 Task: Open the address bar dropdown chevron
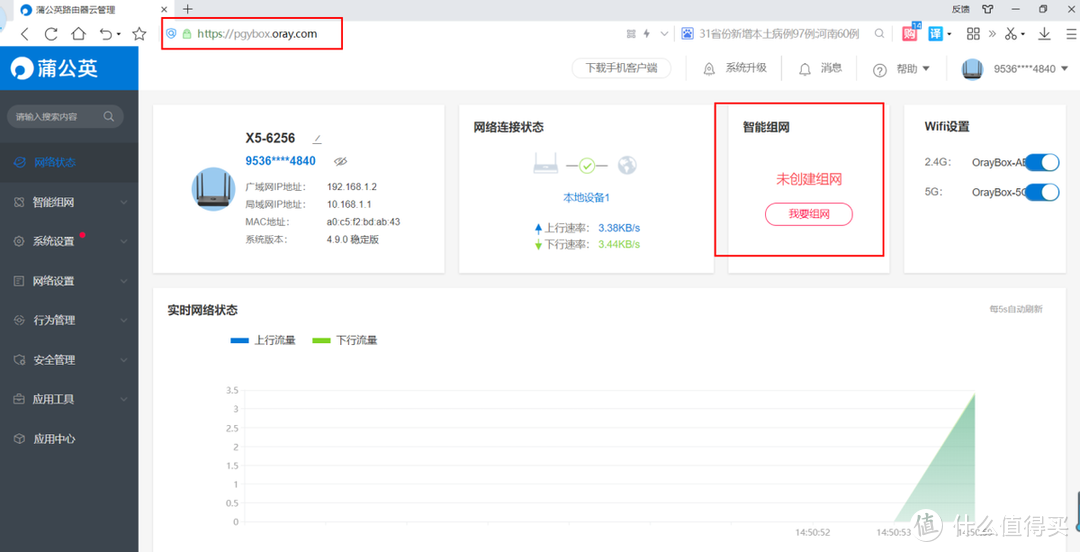click(664, 33)
